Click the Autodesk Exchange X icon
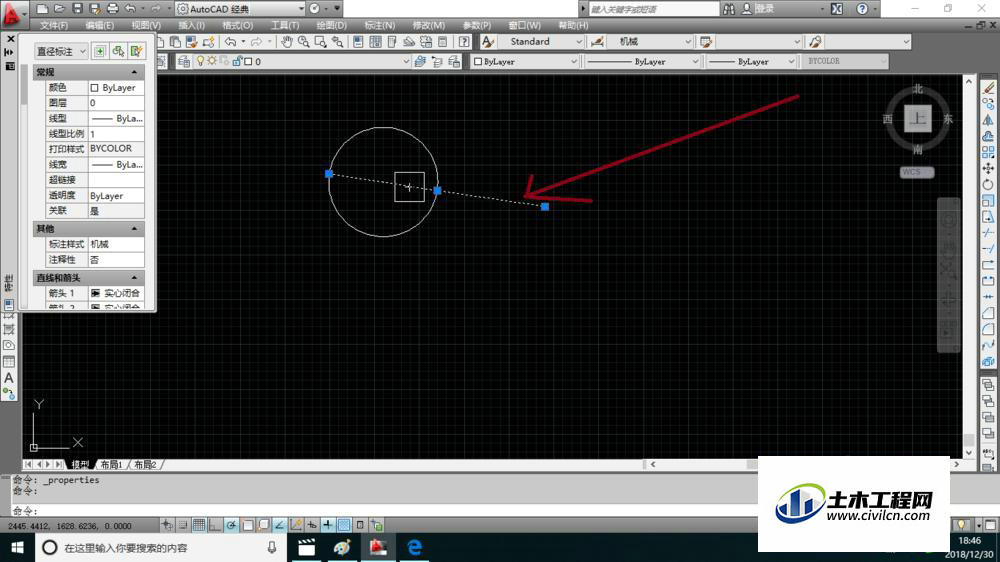 [837, 9]
